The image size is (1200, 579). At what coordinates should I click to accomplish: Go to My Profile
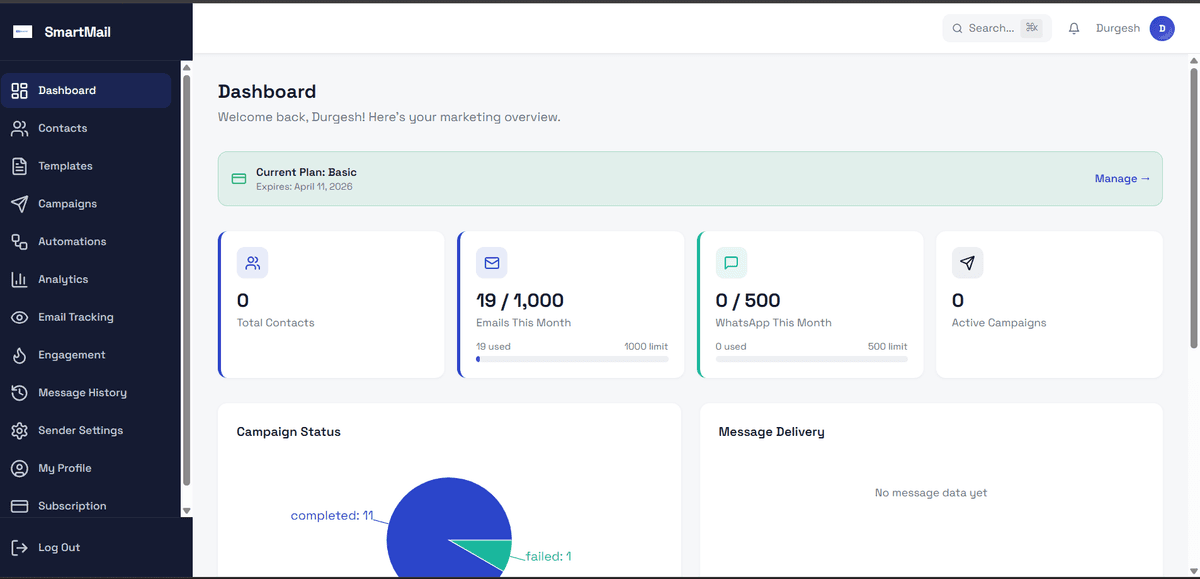87,468
